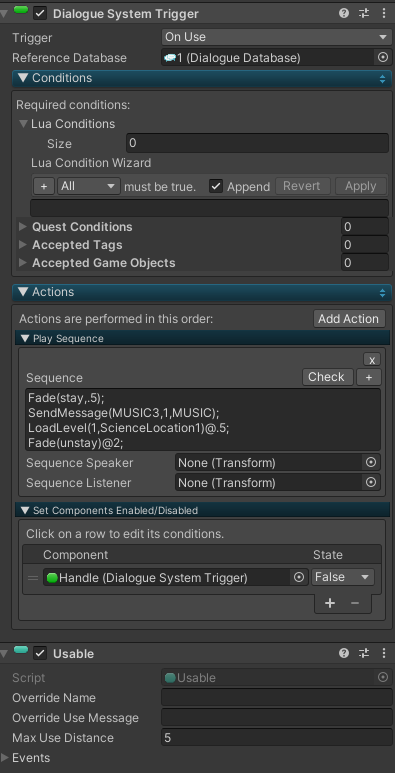This screenshot has height=773, width=395.
Task: Open object picker for Reference Database
Action: [383, 58]
